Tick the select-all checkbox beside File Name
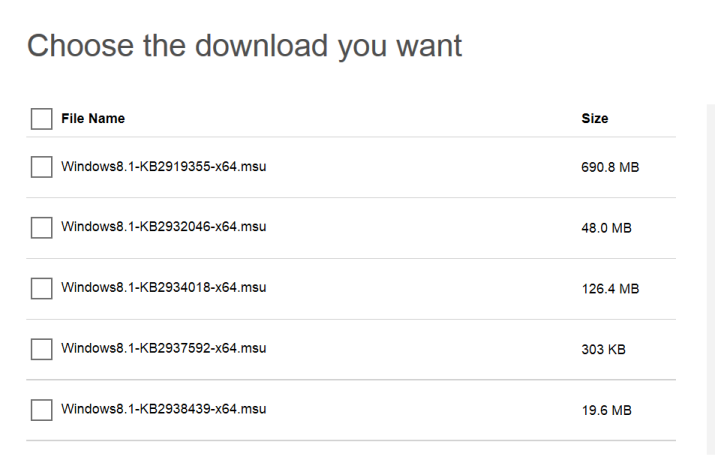This screenshot has height=475, width=715. pos(41,119)
